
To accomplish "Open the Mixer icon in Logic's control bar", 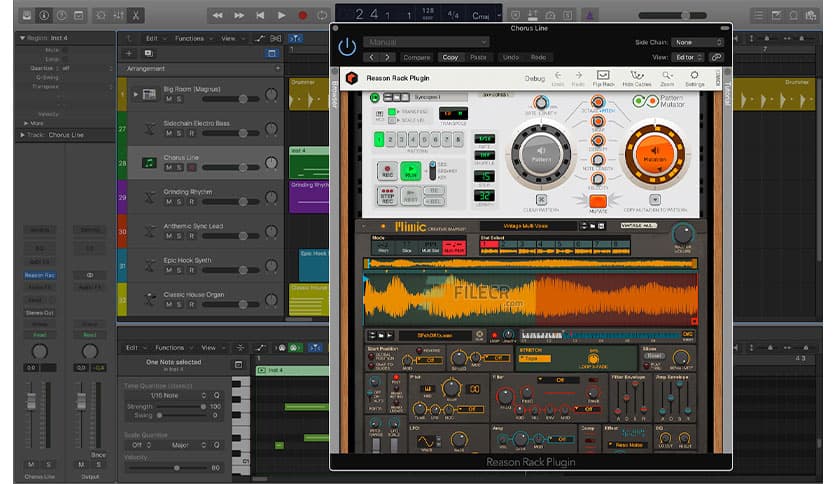I will coord(118,15).
